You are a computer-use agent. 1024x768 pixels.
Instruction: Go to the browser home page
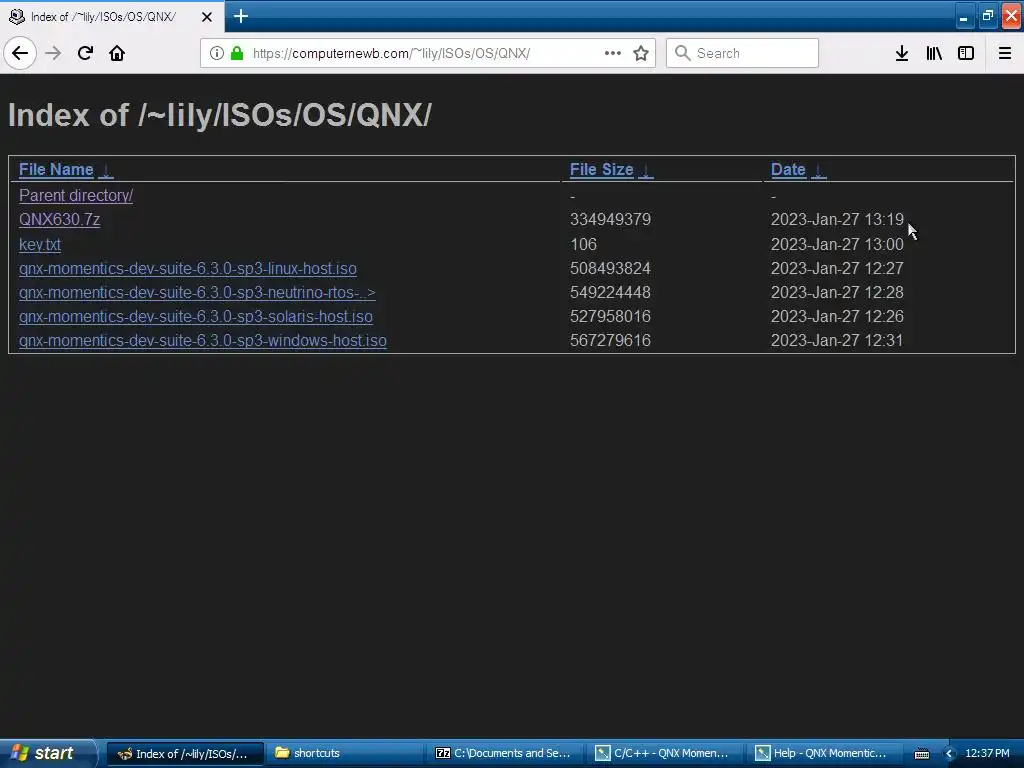coord(117,53)
